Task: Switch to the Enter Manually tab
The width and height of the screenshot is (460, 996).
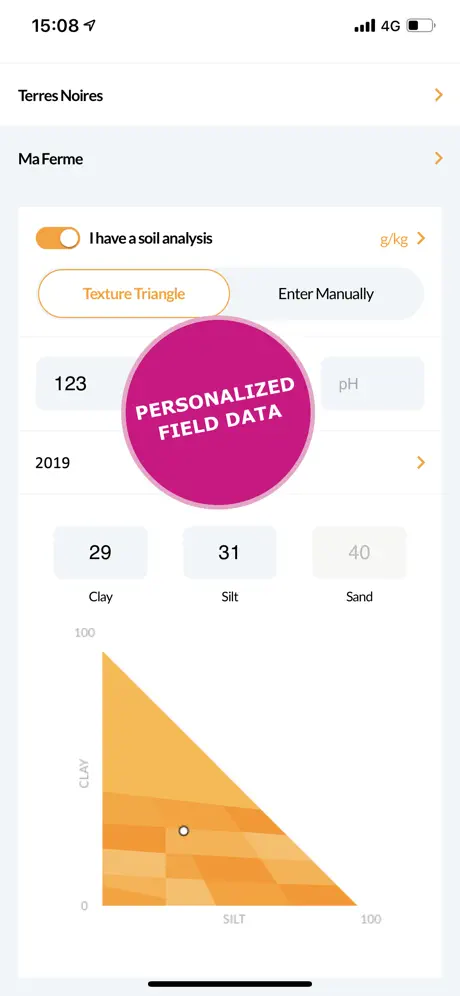Action: [x=326, y=293]
